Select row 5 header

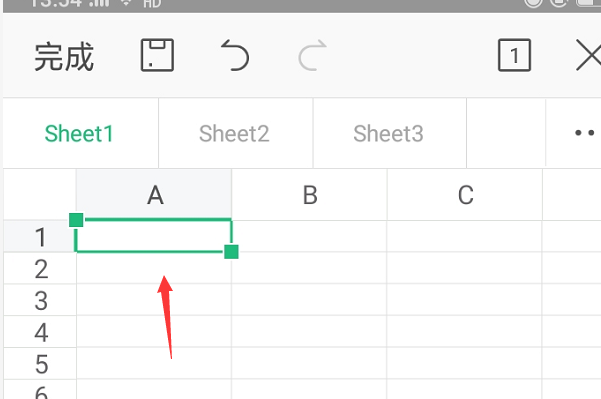[x=40, y=364]
